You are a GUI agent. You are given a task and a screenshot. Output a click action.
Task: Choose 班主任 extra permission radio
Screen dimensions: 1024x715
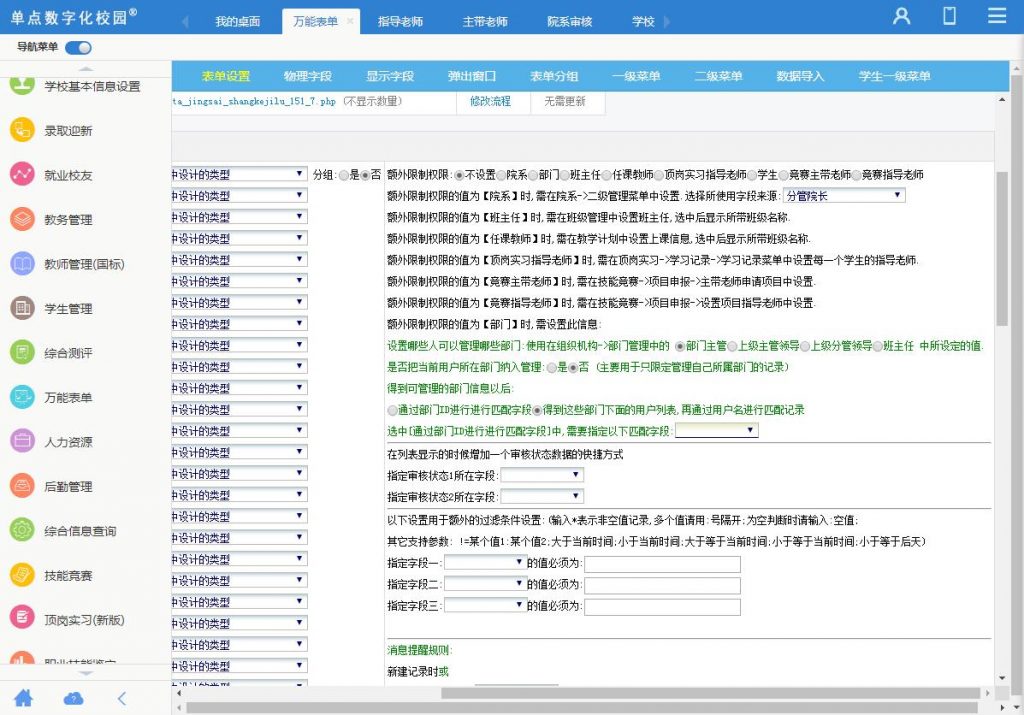coord(564,175)
